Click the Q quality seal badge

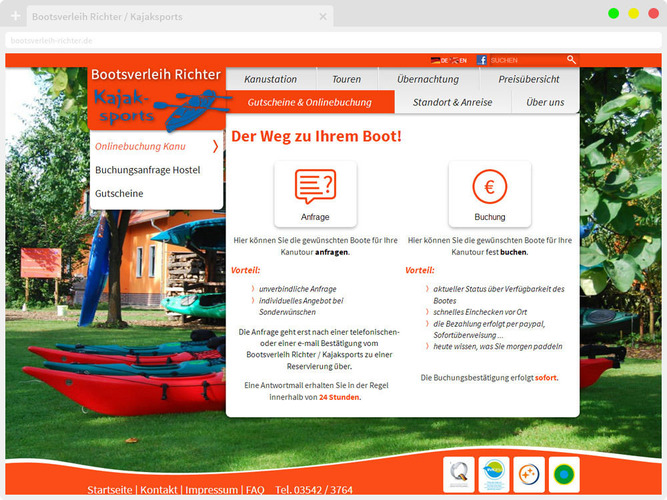tap(460, 474)
